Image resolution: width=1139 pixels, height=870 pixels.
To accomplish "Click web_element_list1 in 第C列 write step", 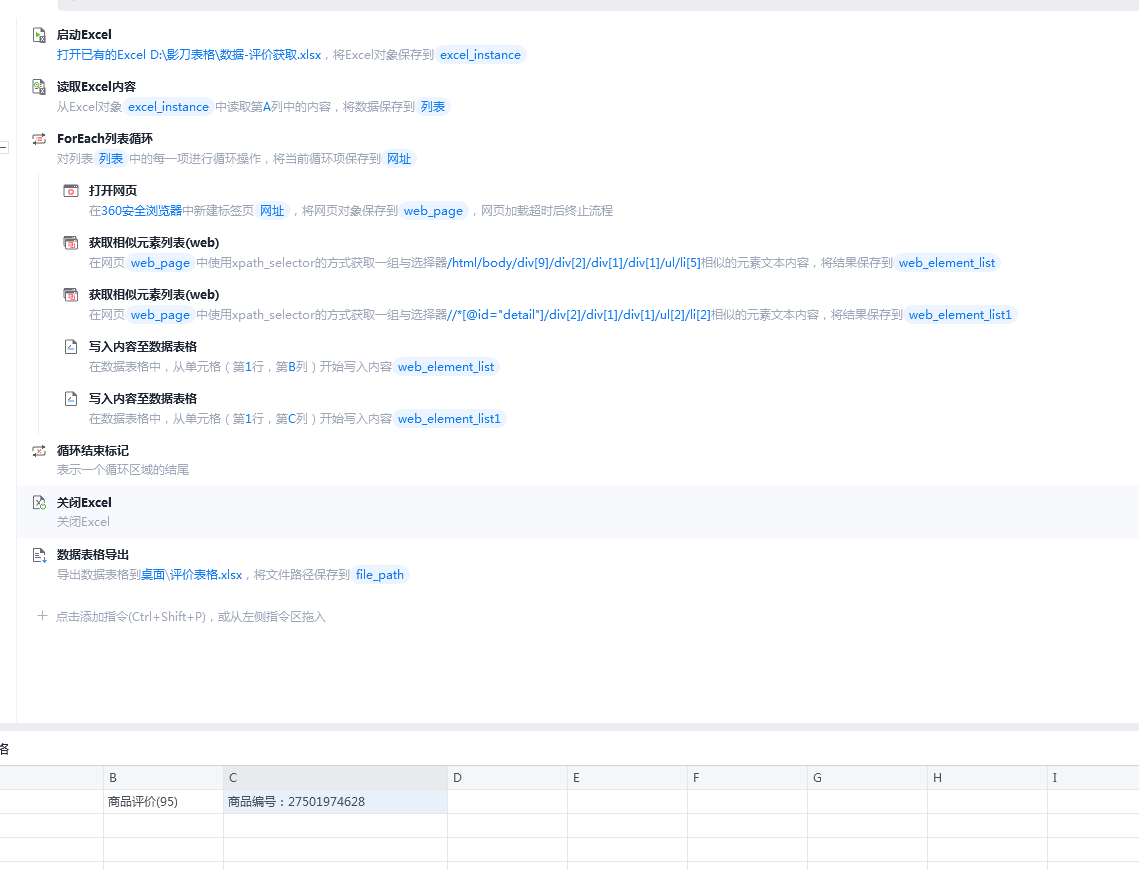I will click(450, 419).
